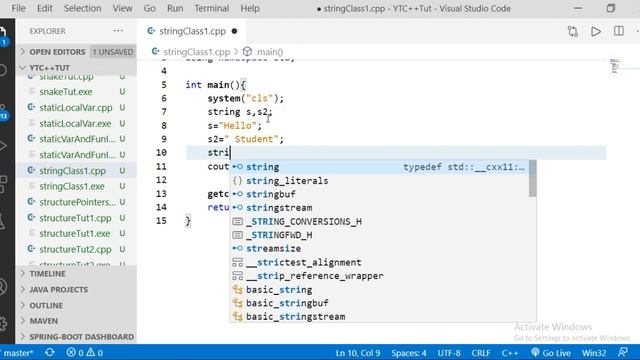This screenshot has height=360, width=640.
Task: Open the View menu
Action: coord(122,8)
